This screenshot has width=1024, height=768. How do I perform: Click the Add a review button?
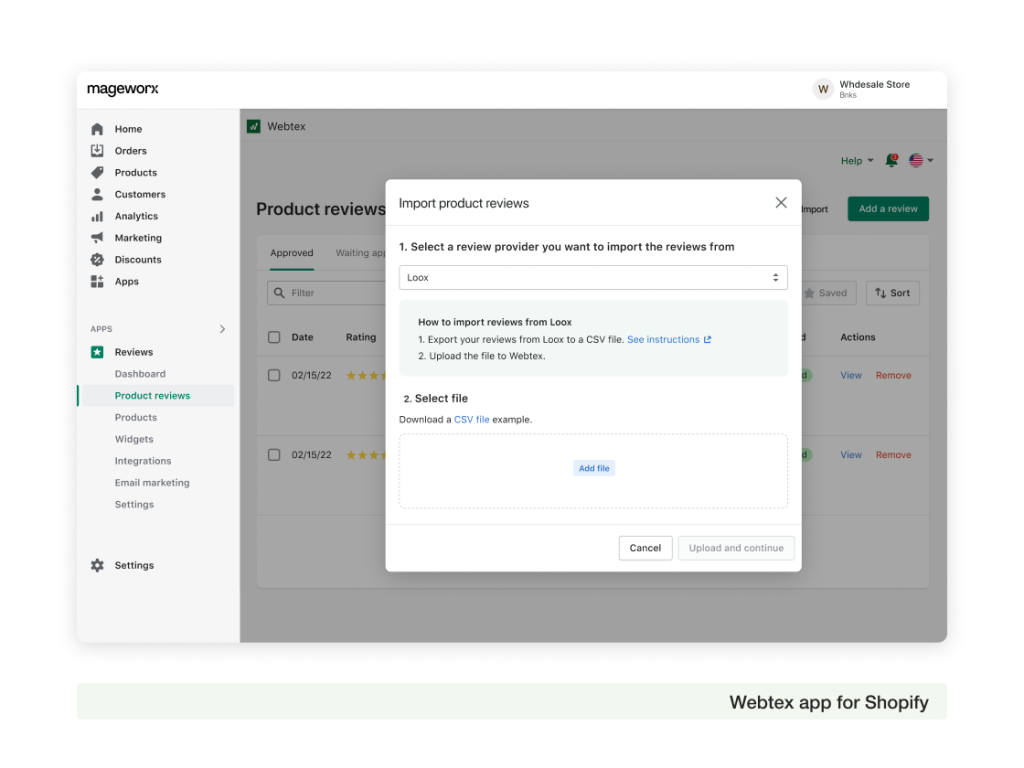tap(888, 209)
